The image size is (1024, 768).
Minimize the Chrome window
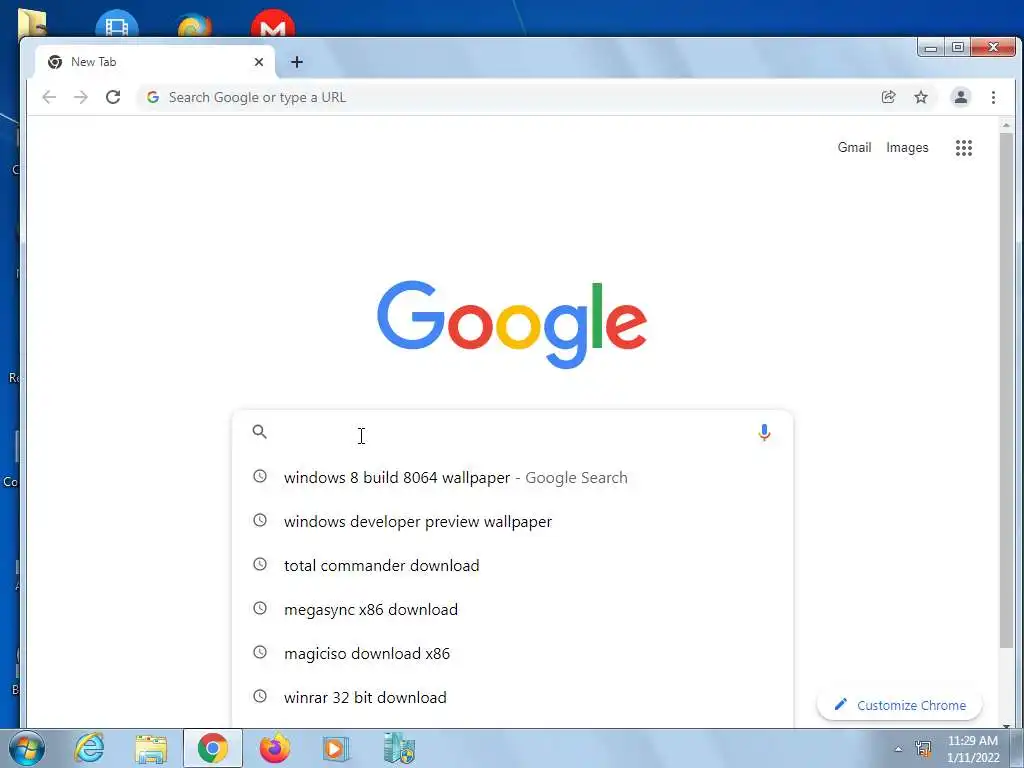931,48
